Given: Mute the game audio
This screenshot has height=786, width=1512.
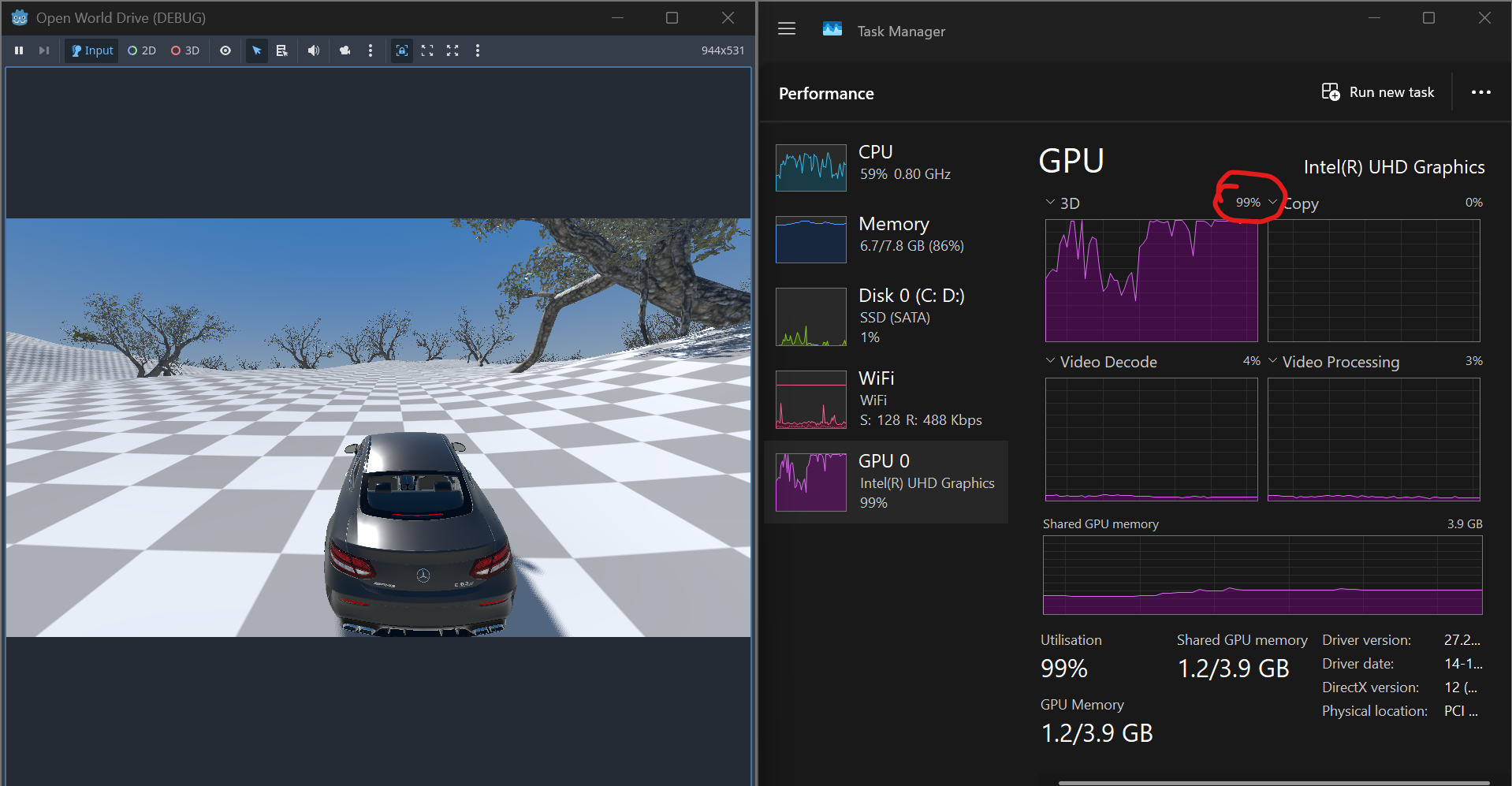Looking at the screenshot, I should [314, 50].
